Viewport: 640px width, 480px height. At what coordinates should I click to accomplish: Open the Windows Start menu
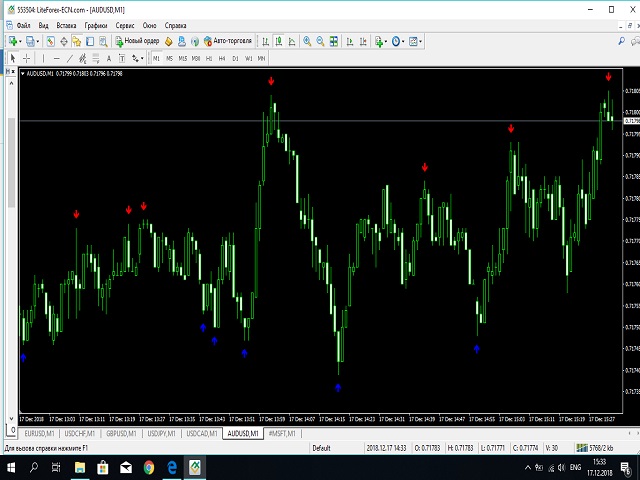(11, 467)
